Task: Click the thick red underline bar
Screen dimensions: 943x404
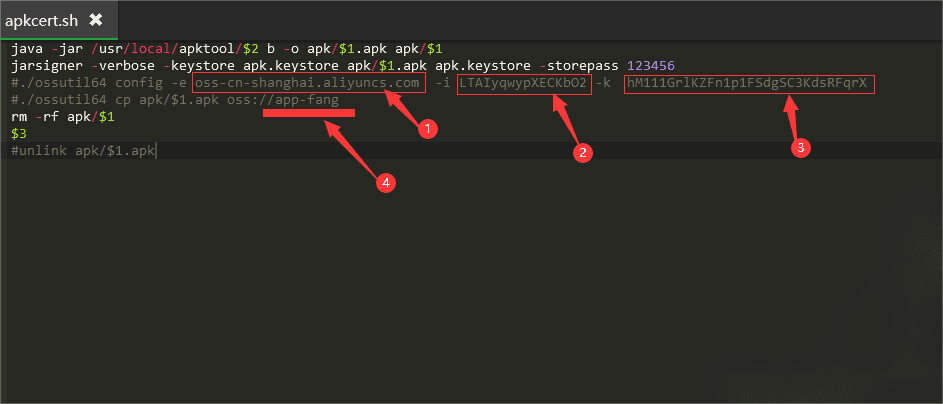Action: pyautogui.click(x=309, y=114)
